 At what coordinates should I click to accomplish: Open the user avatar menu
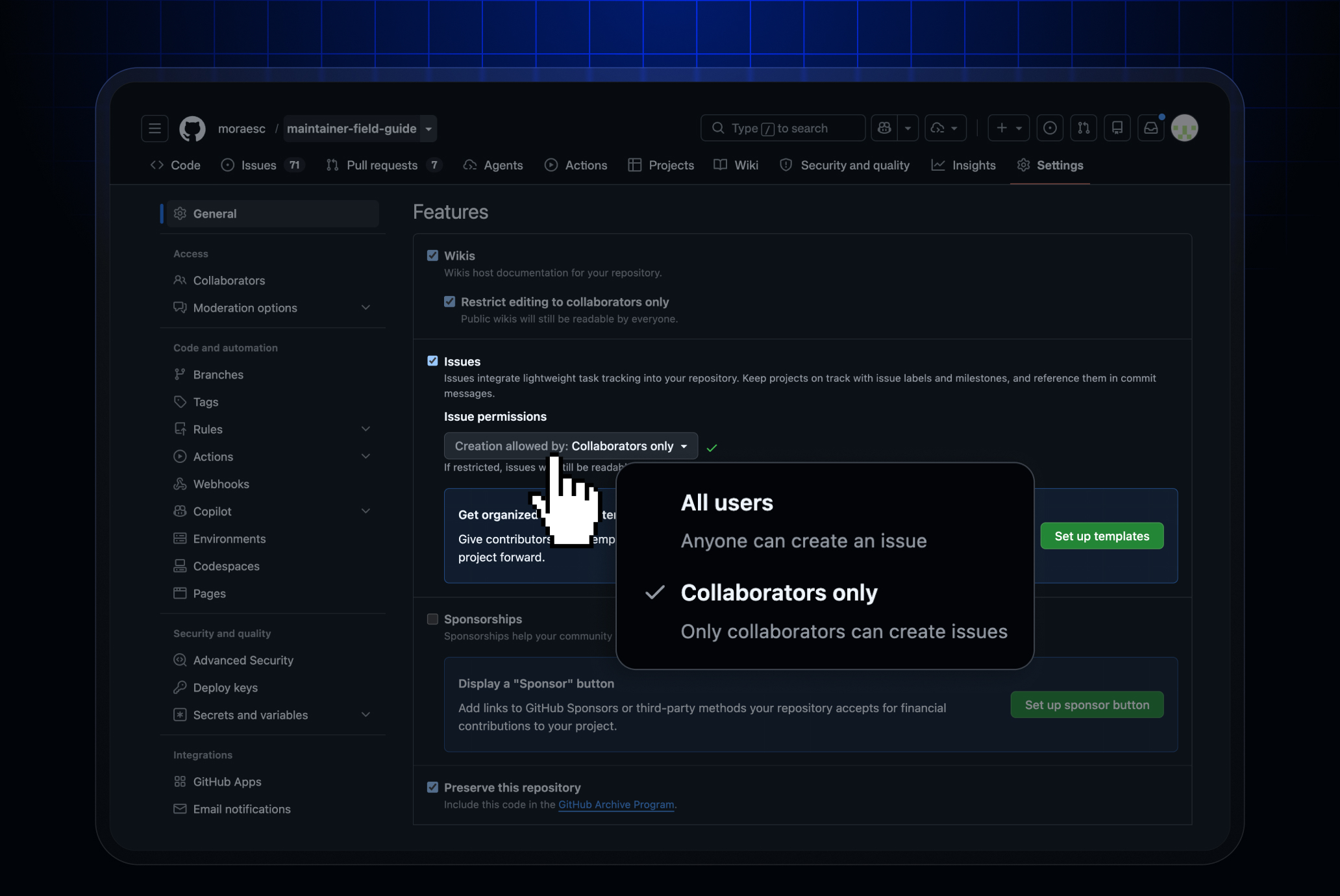[1185, 129]
